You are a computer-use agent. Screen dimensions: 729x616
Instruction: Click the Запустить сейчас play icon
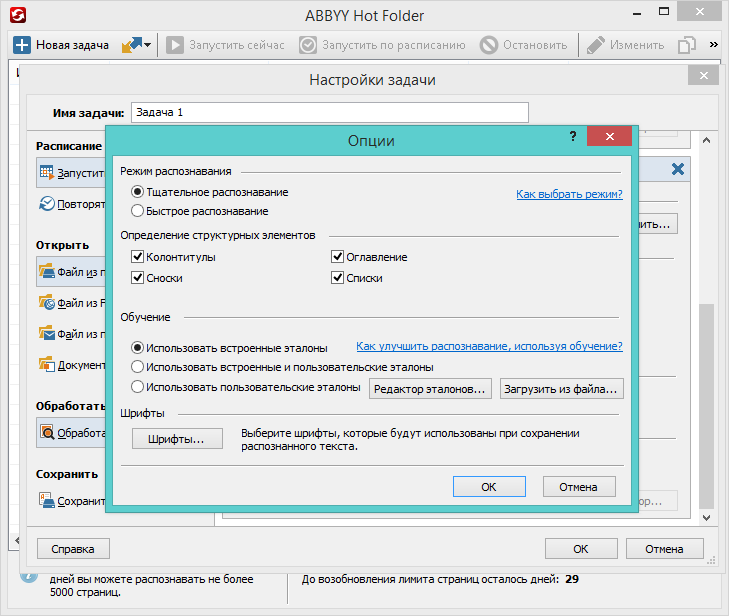point(175,45)
